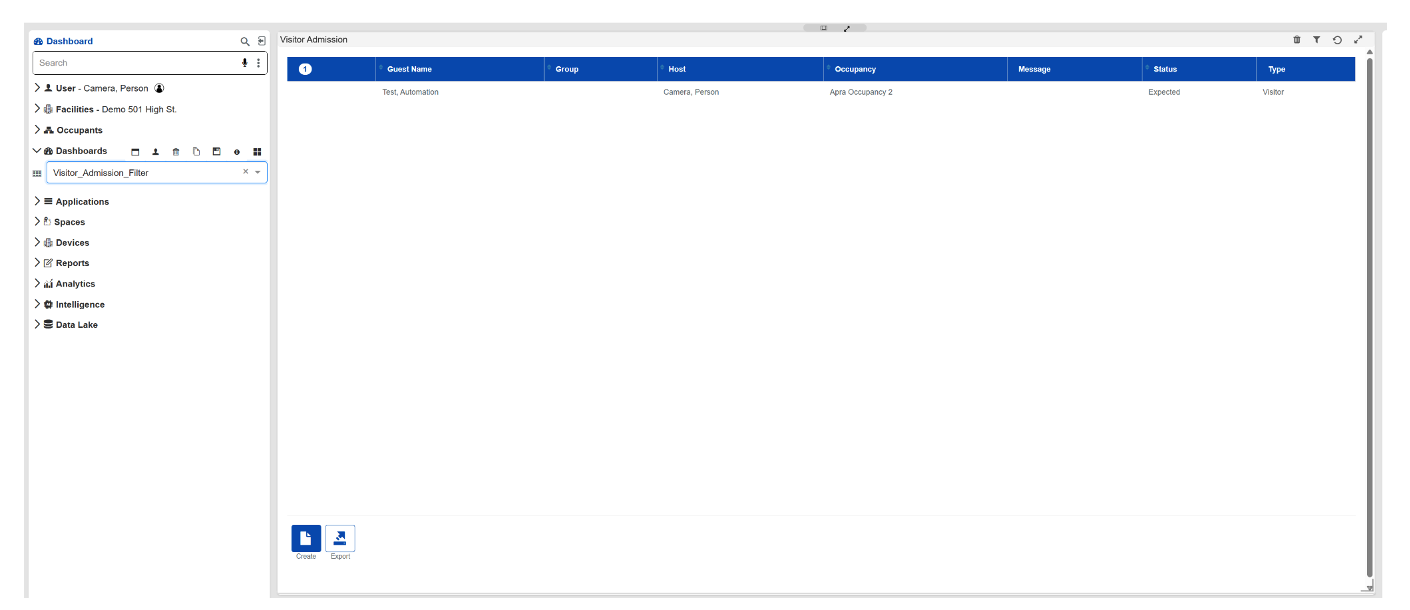Activate the microphone icon in the search bar

(x=243, y=62)
